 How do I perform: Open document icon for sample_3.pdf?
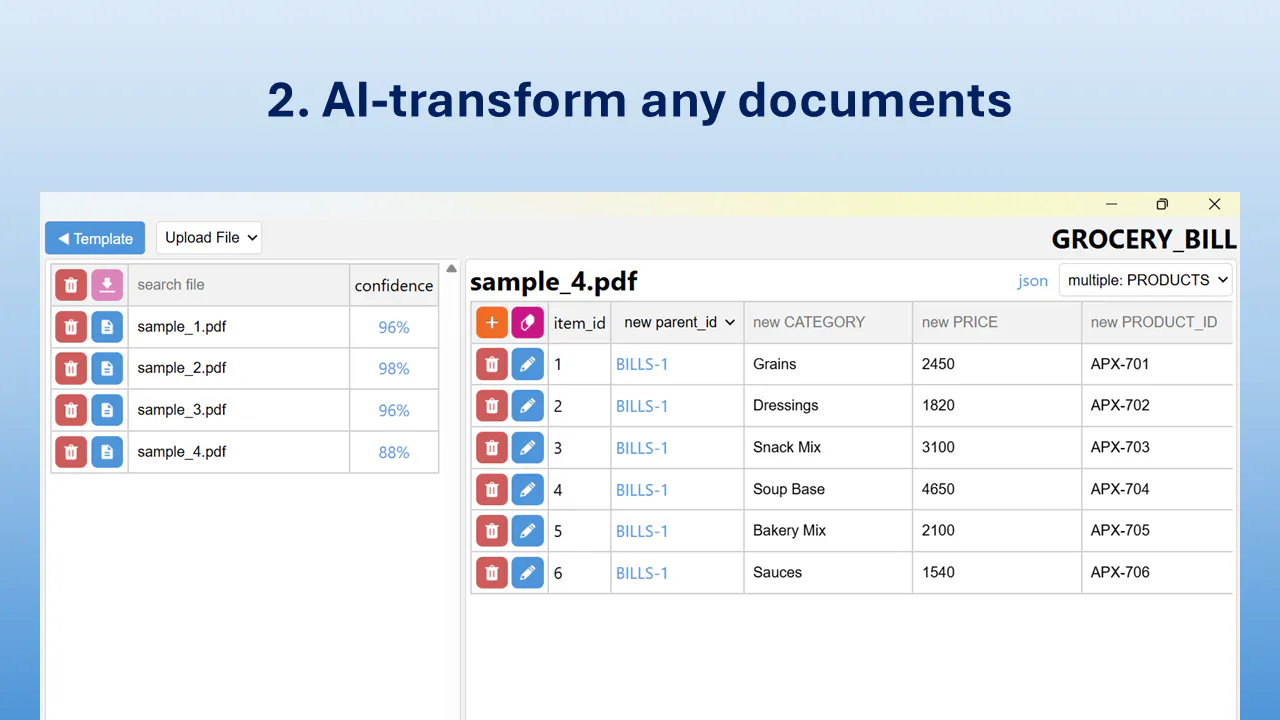point(107,410)
